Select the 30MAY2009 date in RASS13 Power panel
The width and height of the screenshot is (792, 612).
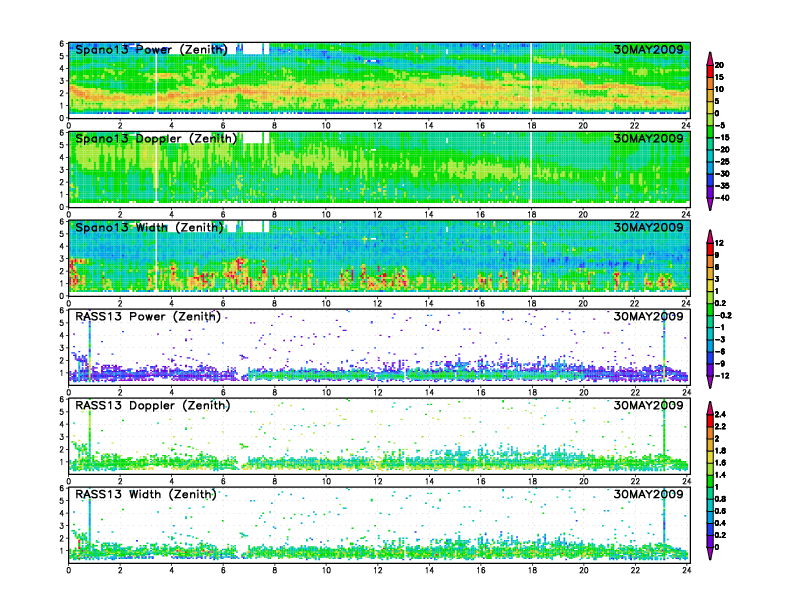coord(649,316)
